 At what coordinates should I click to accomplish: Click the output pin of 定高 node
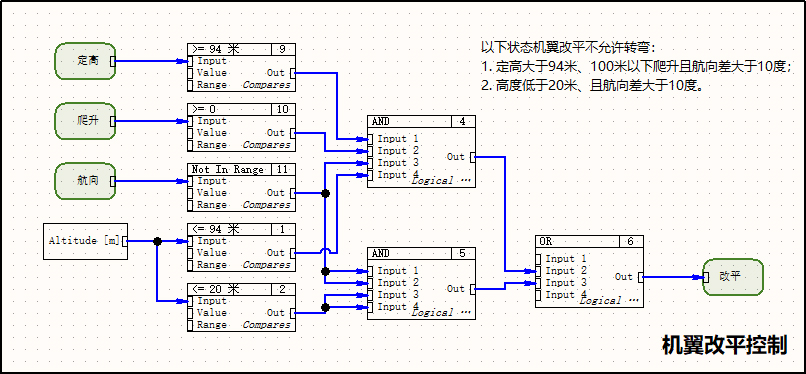(x=113, y=61)
